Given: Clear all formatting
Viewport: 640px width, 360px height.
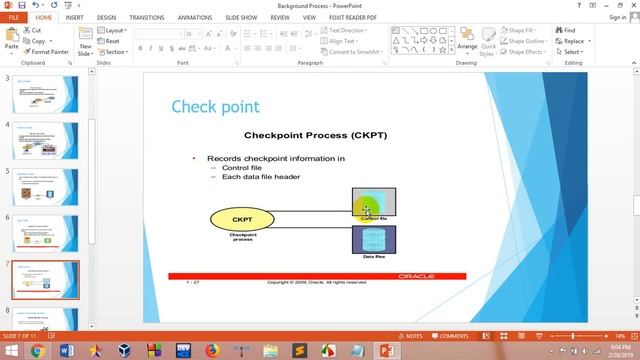Looking at the screenshot, I should click(x=233, y=34).
